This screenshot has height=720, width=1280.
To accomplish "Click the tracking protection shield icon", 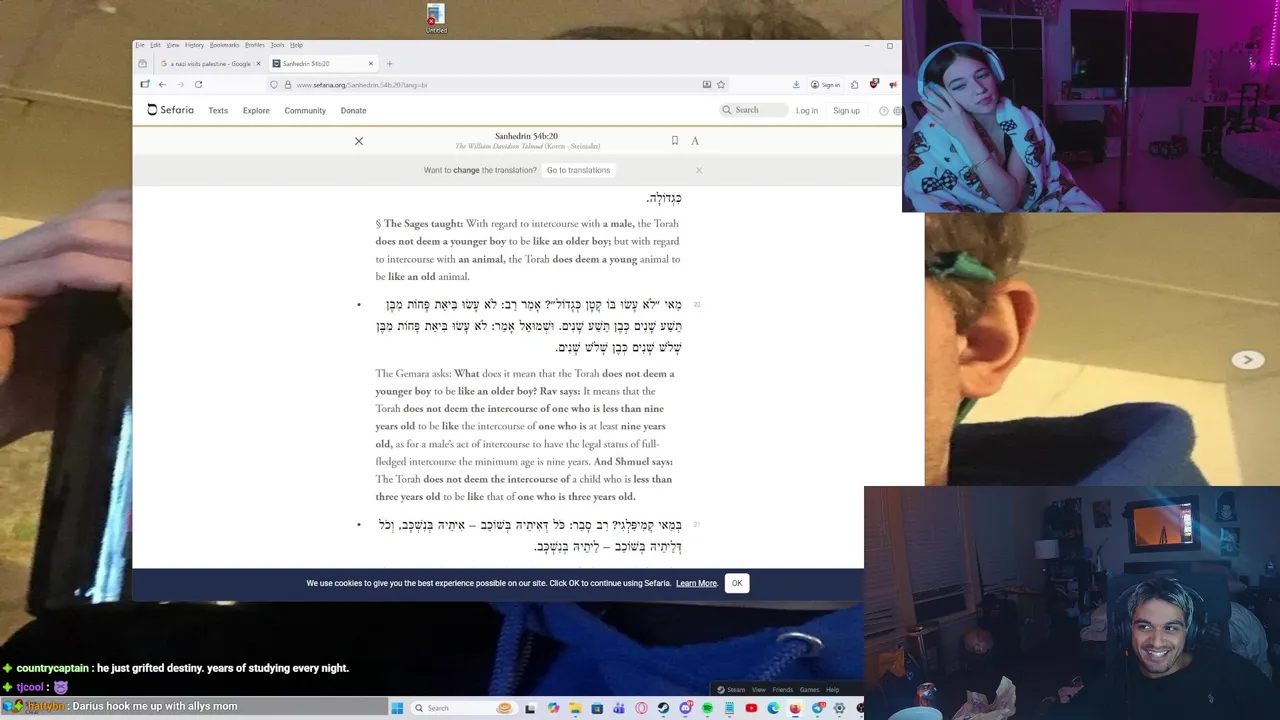I will [274, 85].
